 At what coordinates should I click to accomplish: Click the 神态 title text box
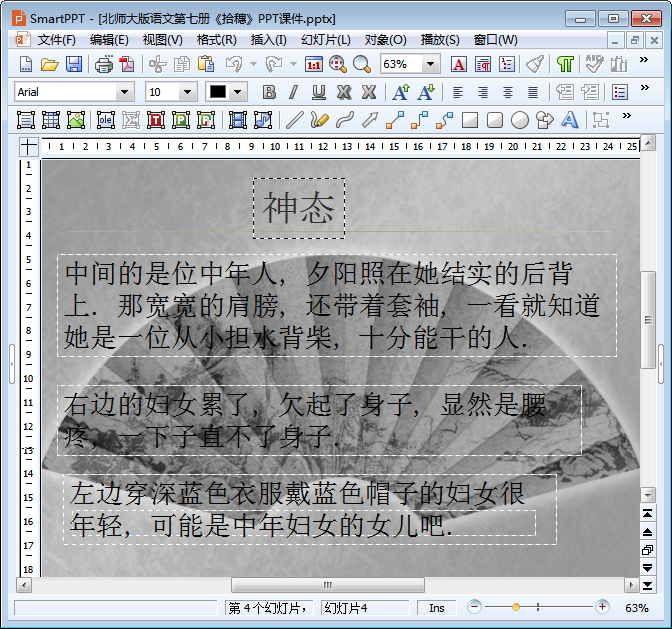click(x=299, y=208)
